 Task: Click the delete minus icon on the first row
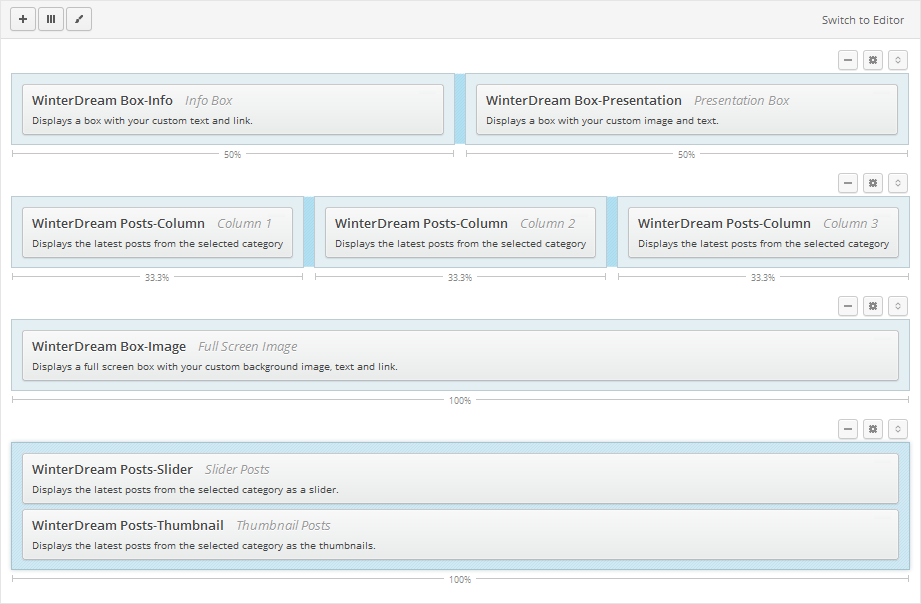pos(847,60)
